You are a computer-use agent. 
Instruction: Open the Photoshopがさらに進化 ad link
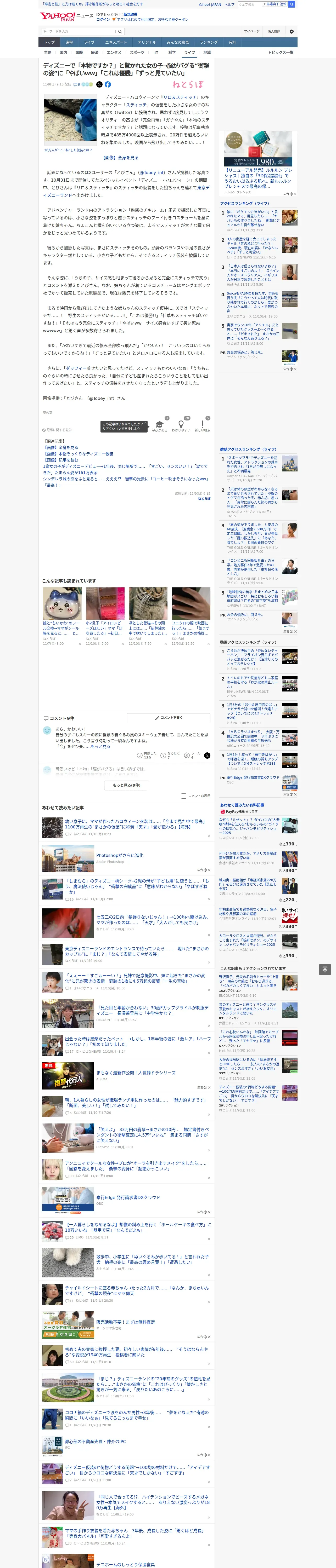120,855
